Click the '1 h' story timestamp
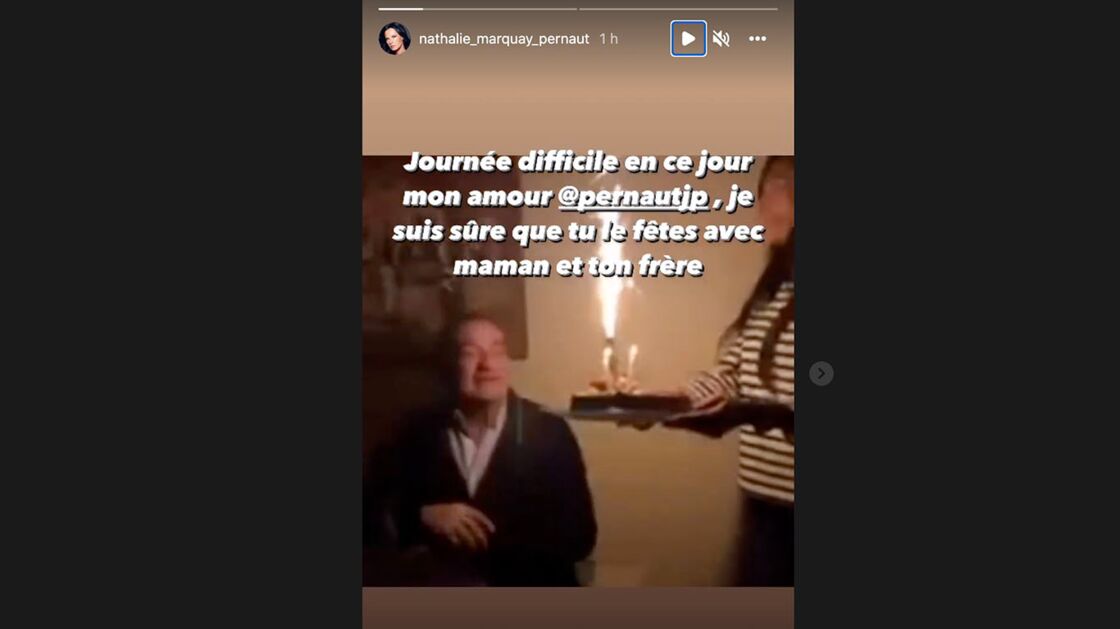 coord(609,39)
